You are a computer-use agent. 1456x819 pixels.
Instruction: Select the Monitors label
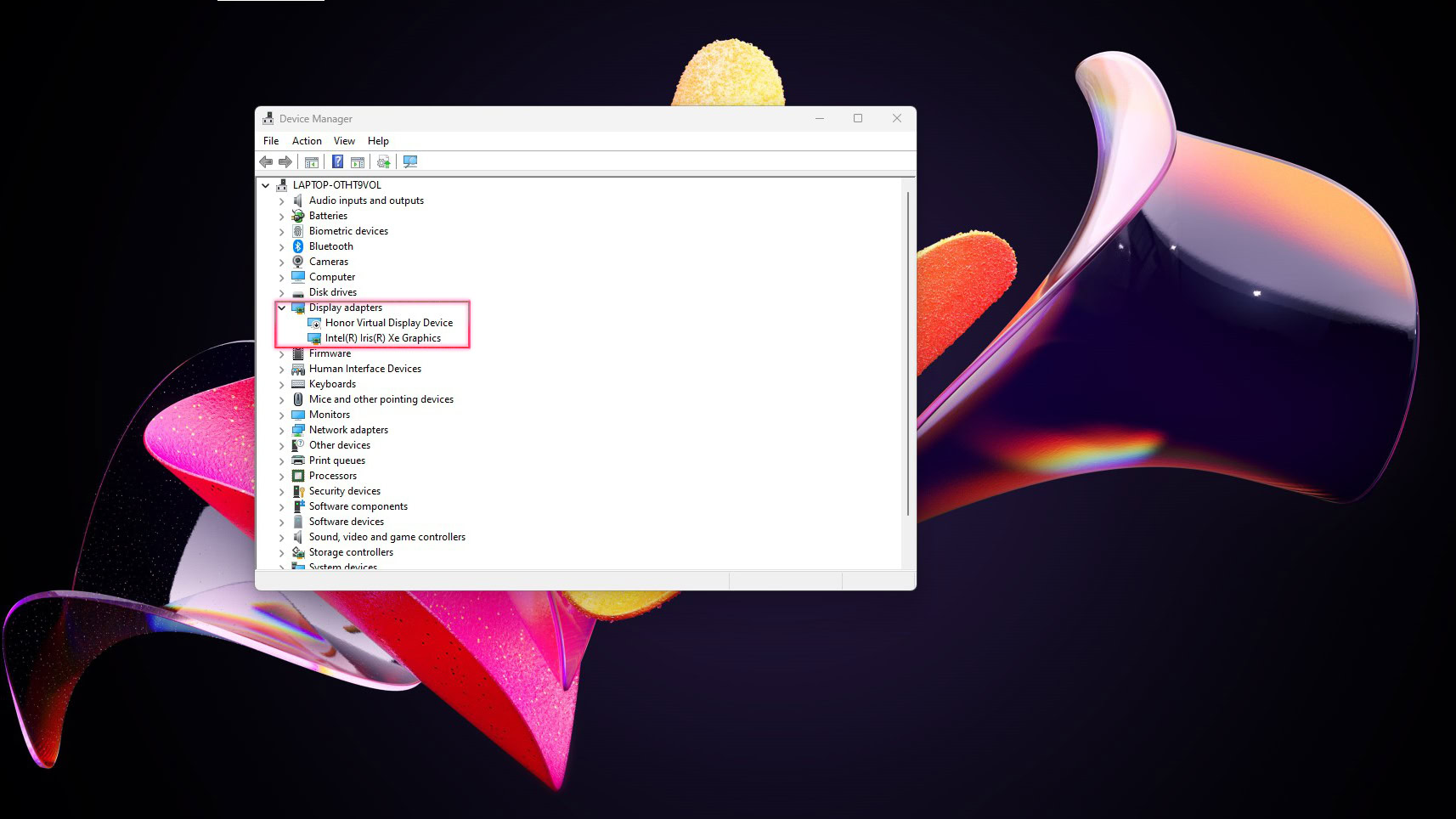(330, 415)
